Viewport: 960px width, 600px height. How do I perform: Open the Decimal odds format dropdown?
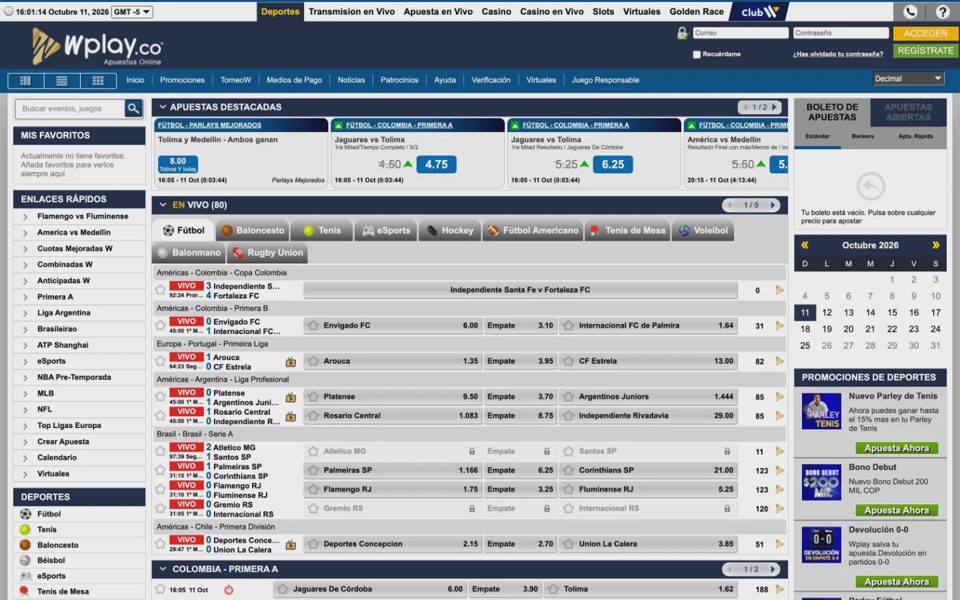(x=908, y=79)
